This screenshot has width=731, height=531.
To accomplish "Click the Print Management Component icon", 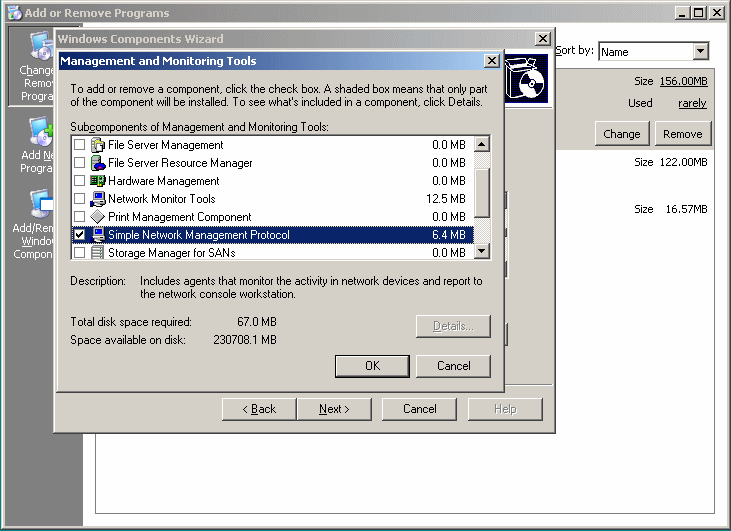I will (x=98, y=217).
